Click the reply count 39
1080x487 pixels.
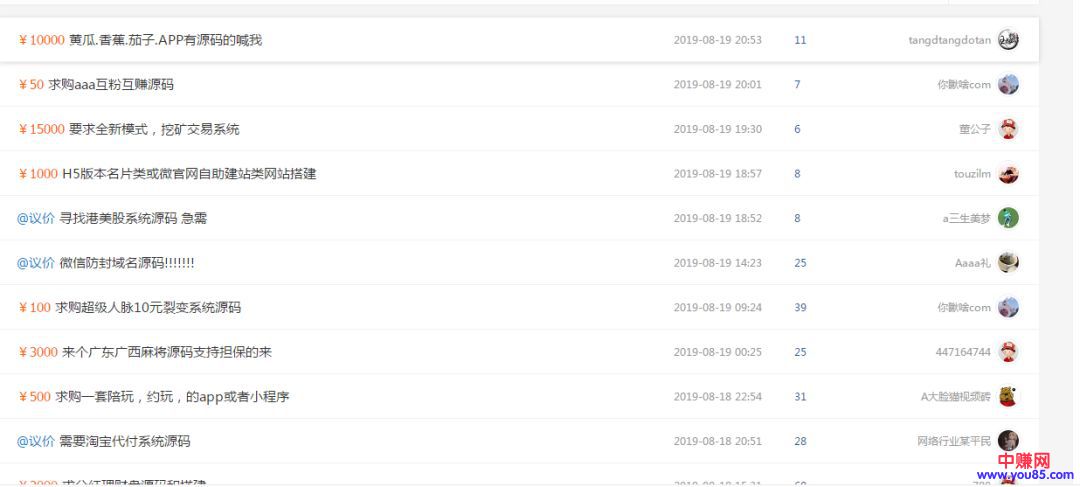click(x=800, y=307)
